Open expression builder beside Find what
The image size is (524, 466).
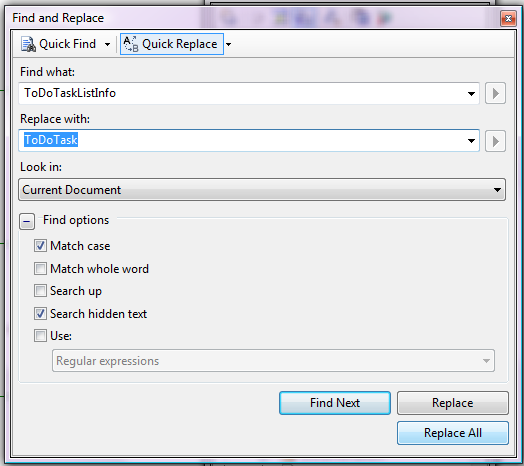coord(495,93)
